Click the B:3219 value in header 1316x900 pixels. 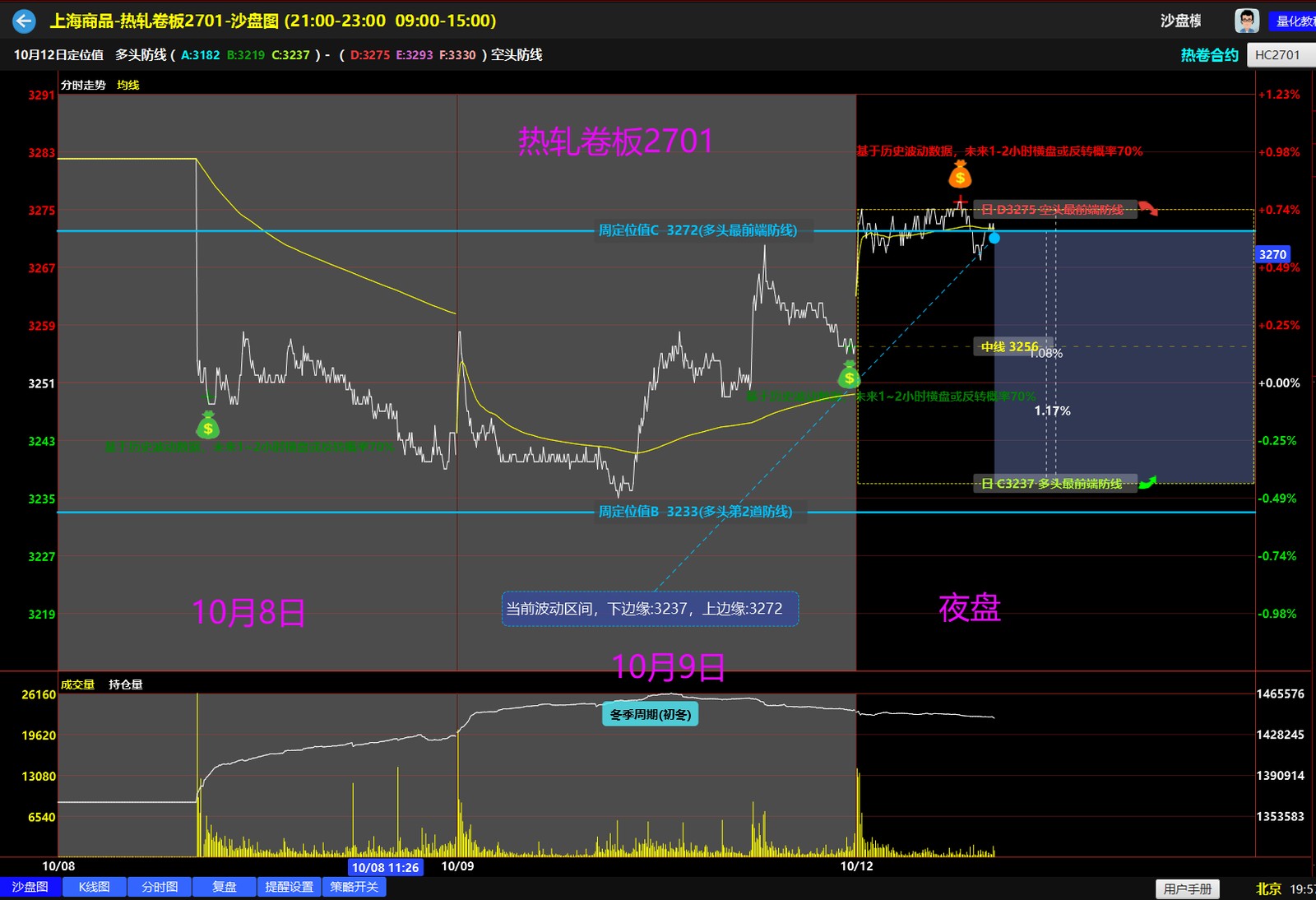point(246,55)
